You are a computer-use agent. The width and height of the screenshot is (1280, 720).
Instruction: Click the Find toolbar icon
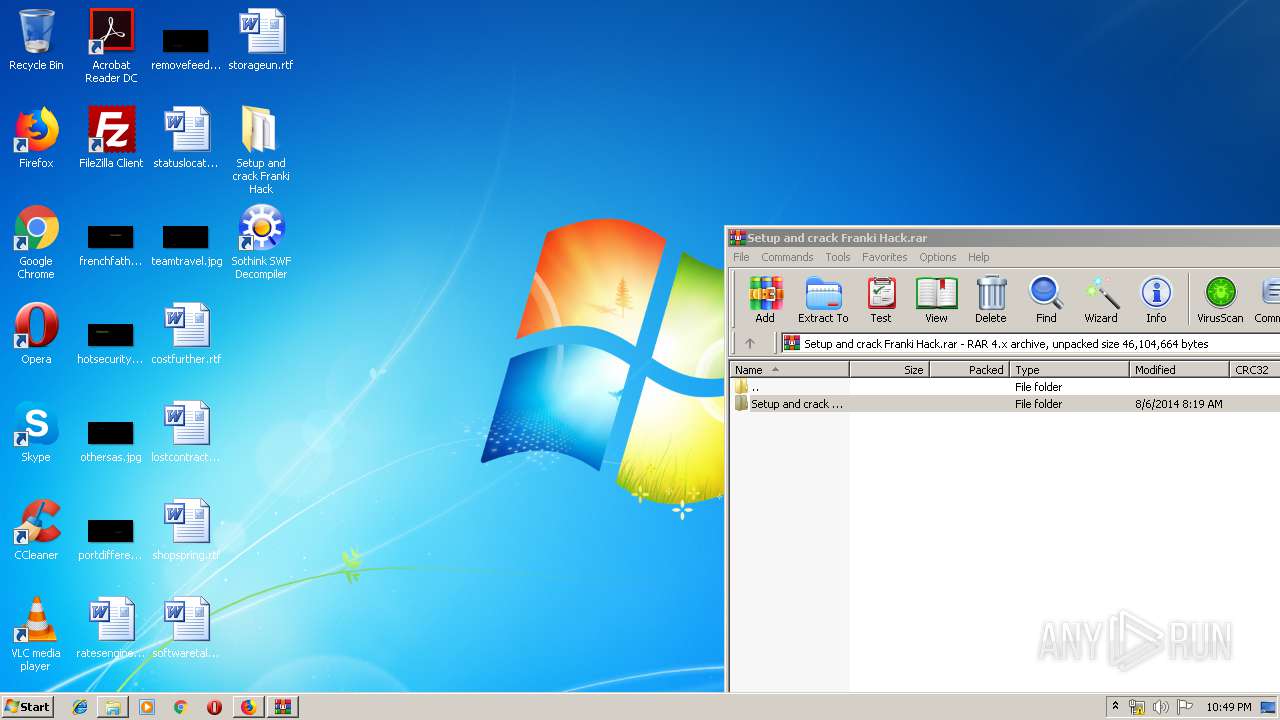click(x=1046, y=300)
